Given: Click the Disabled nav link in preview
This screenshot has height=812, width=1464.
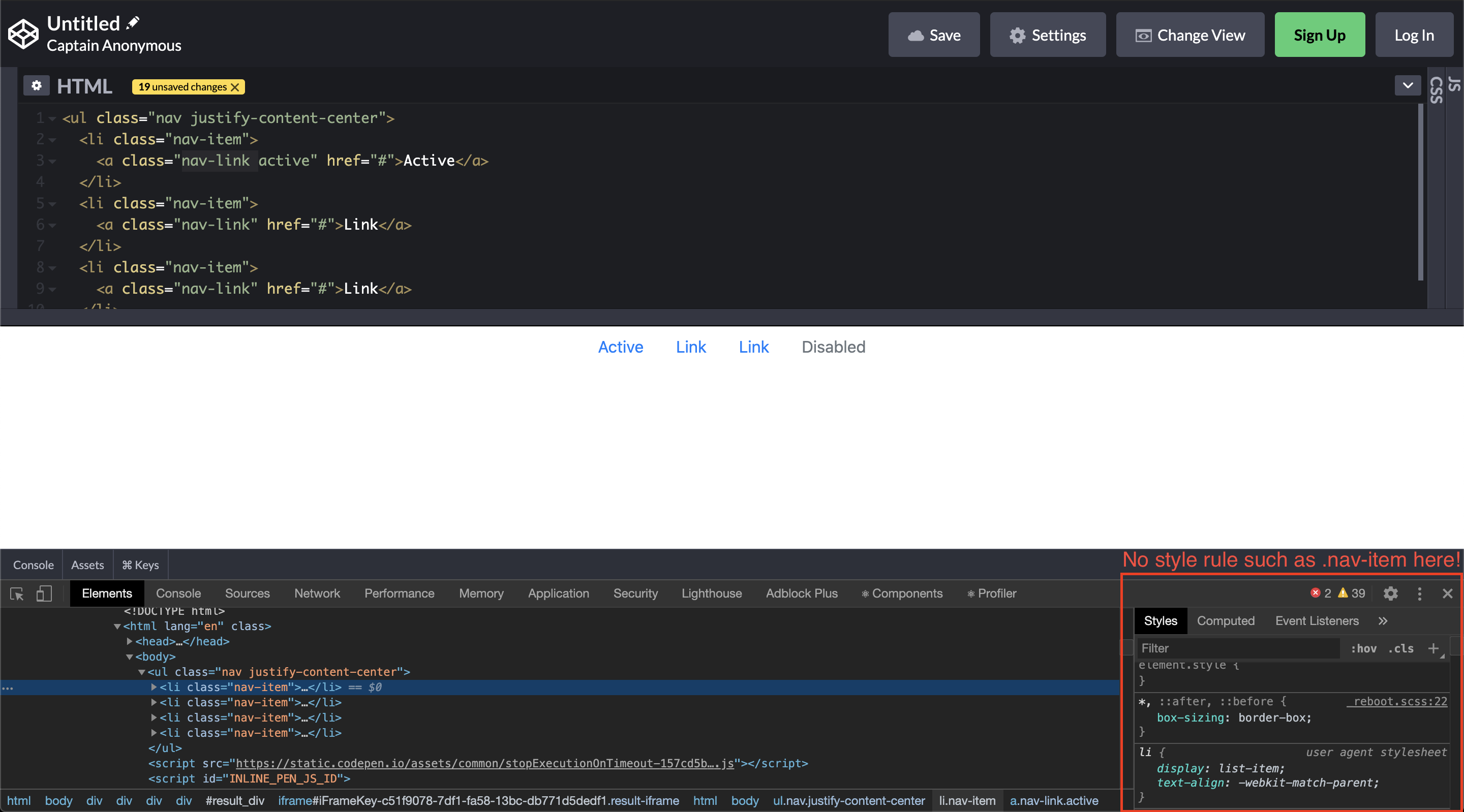Looking at the screenshot, I should (833, 347).
